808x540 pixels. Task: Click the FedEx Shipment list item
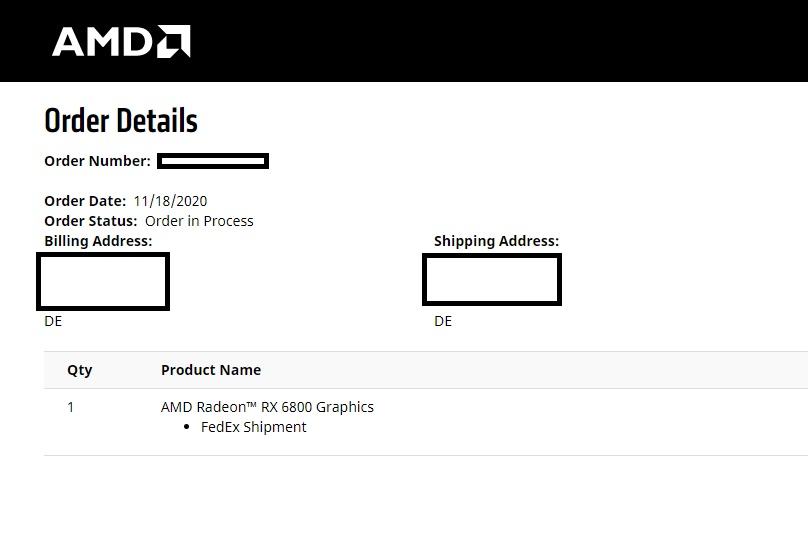point(254,427)
